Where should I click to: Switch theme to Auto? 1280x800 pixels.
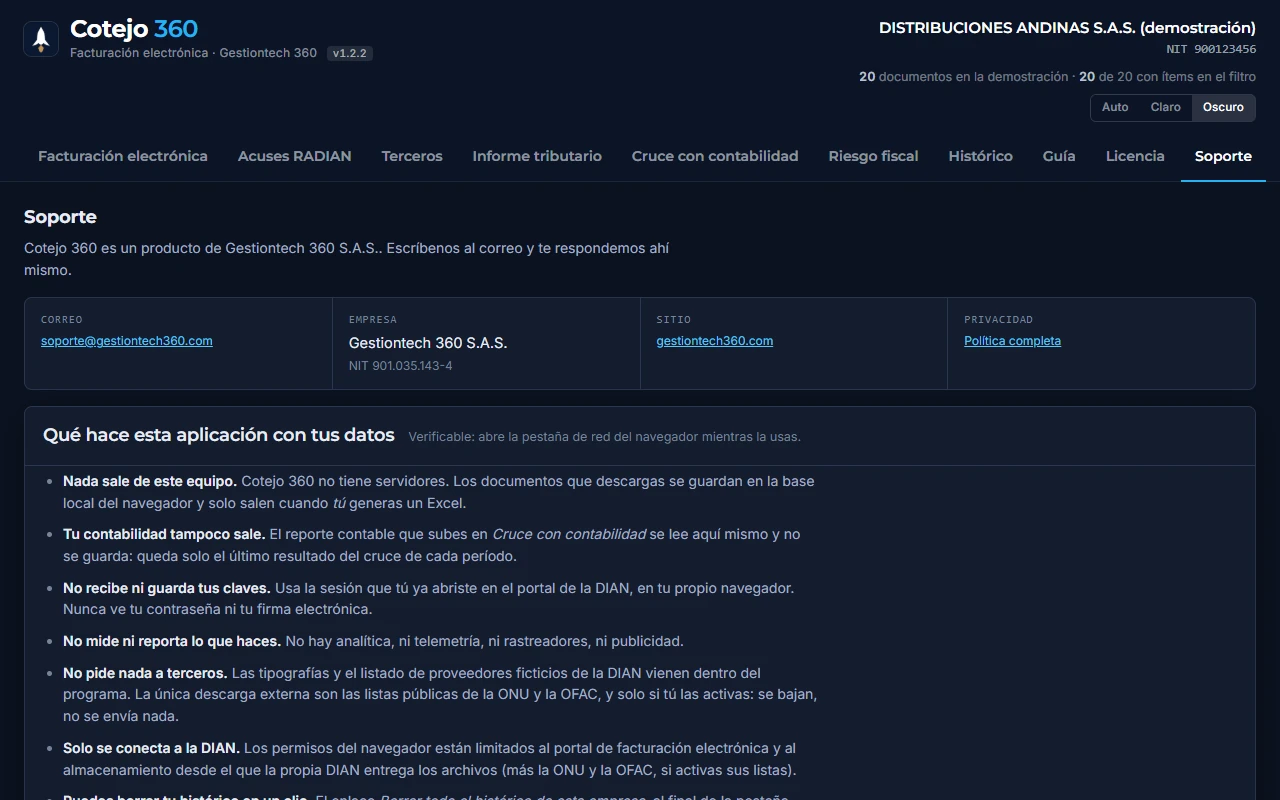click(1115, 107)
